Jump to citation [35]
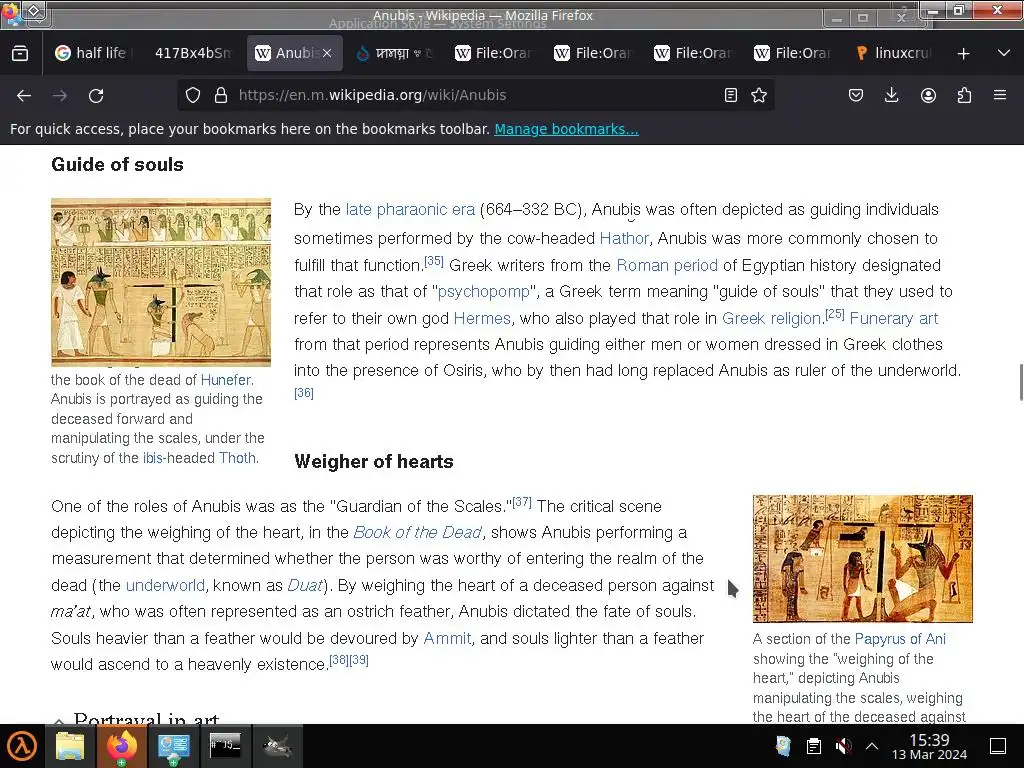 click(434, 261)
